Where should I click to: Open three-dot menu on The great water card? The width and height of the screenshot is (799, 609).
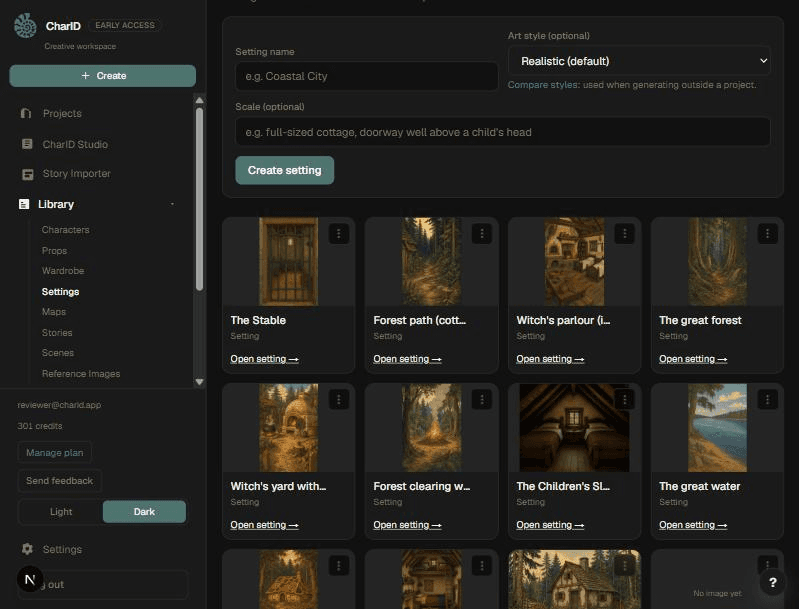tap(767, 400)
